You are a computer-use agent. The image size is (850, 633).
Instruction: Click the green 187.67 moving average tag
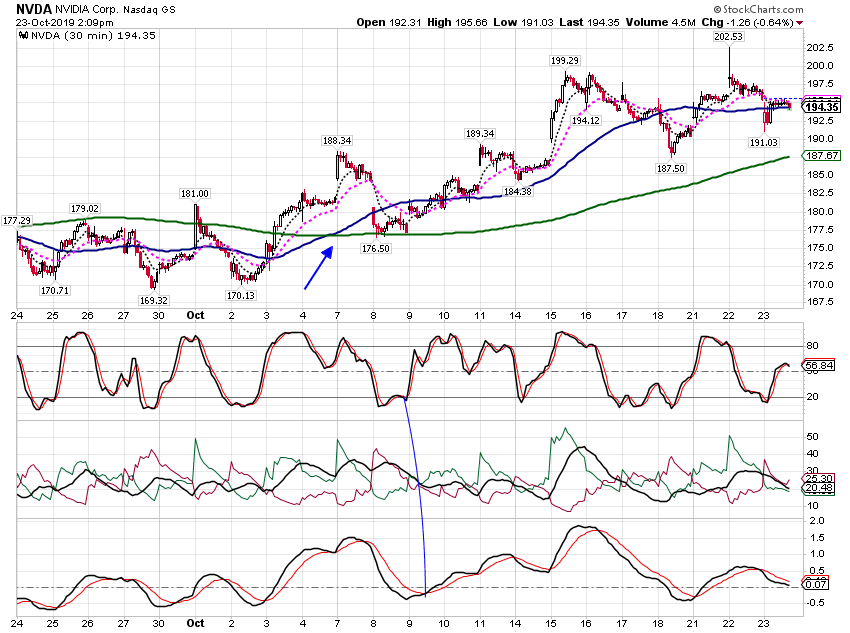(822, 156)
